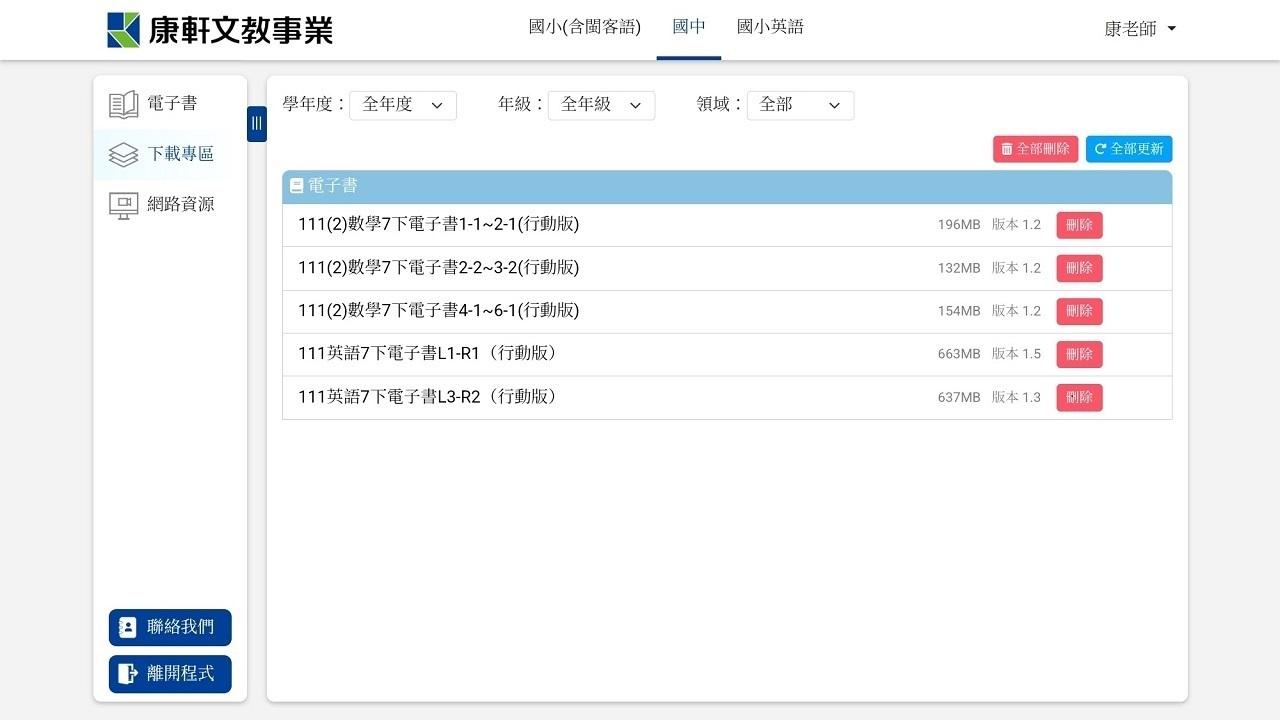The width and height of the screenshot is (1280, 720).
Task: Open the 網路資源 monitor icon
Action: pos(123,205)
